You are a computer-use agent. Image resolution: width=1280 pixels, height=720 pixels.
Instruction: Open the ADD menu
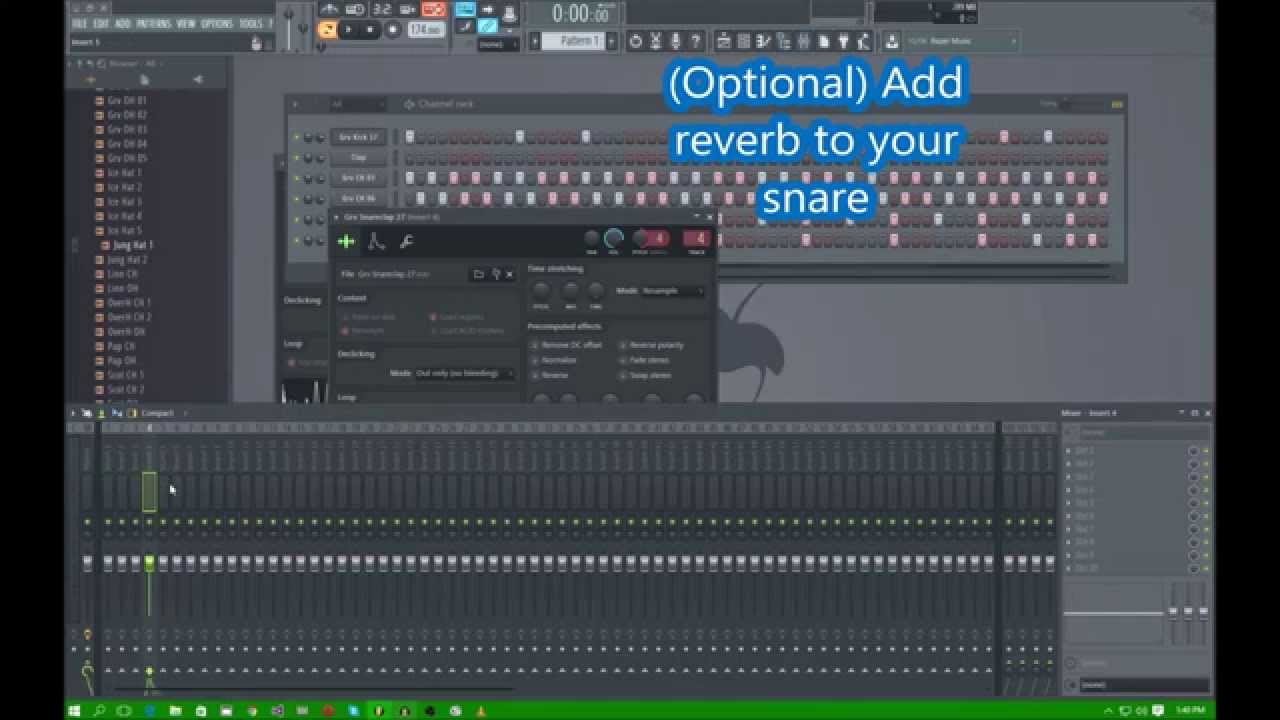[123, 23]
